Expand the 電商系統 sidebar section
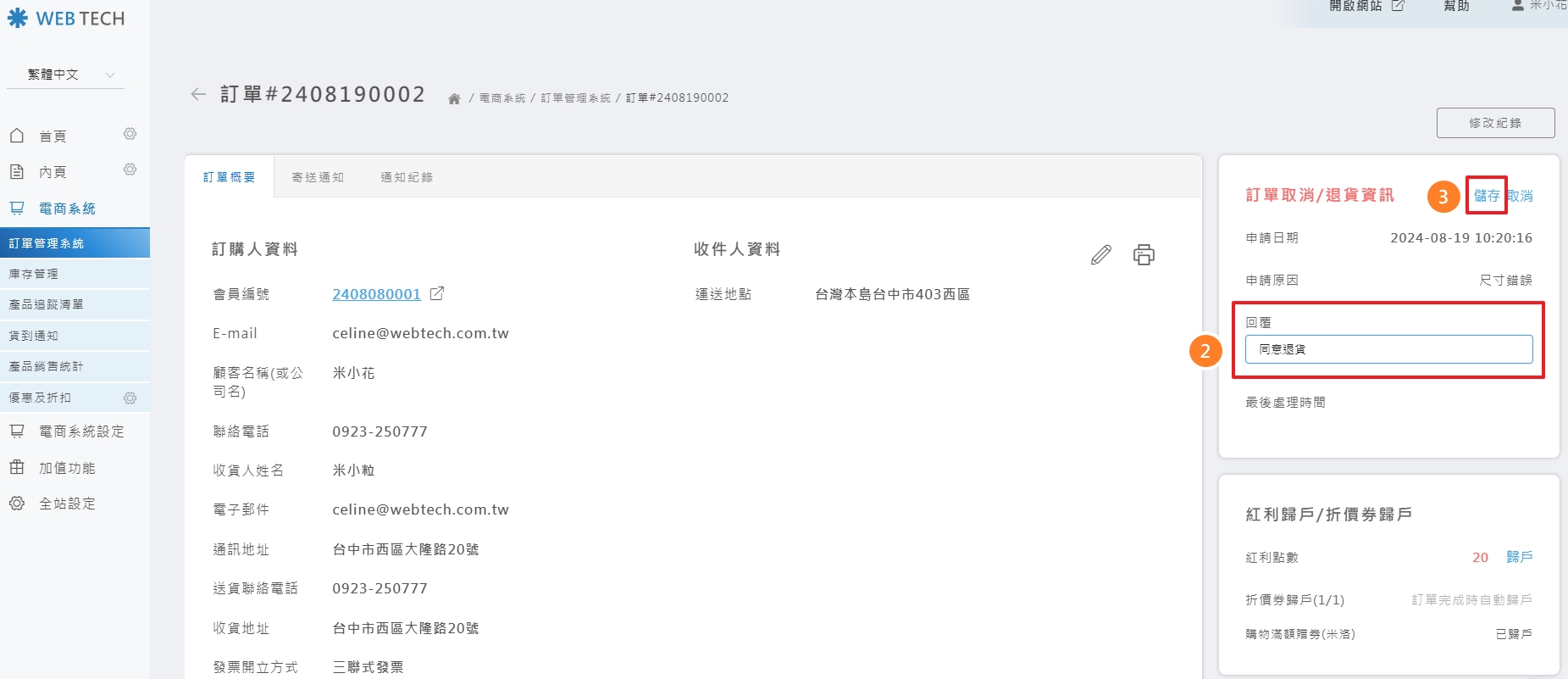1568x679 pixels. [67, 209]
